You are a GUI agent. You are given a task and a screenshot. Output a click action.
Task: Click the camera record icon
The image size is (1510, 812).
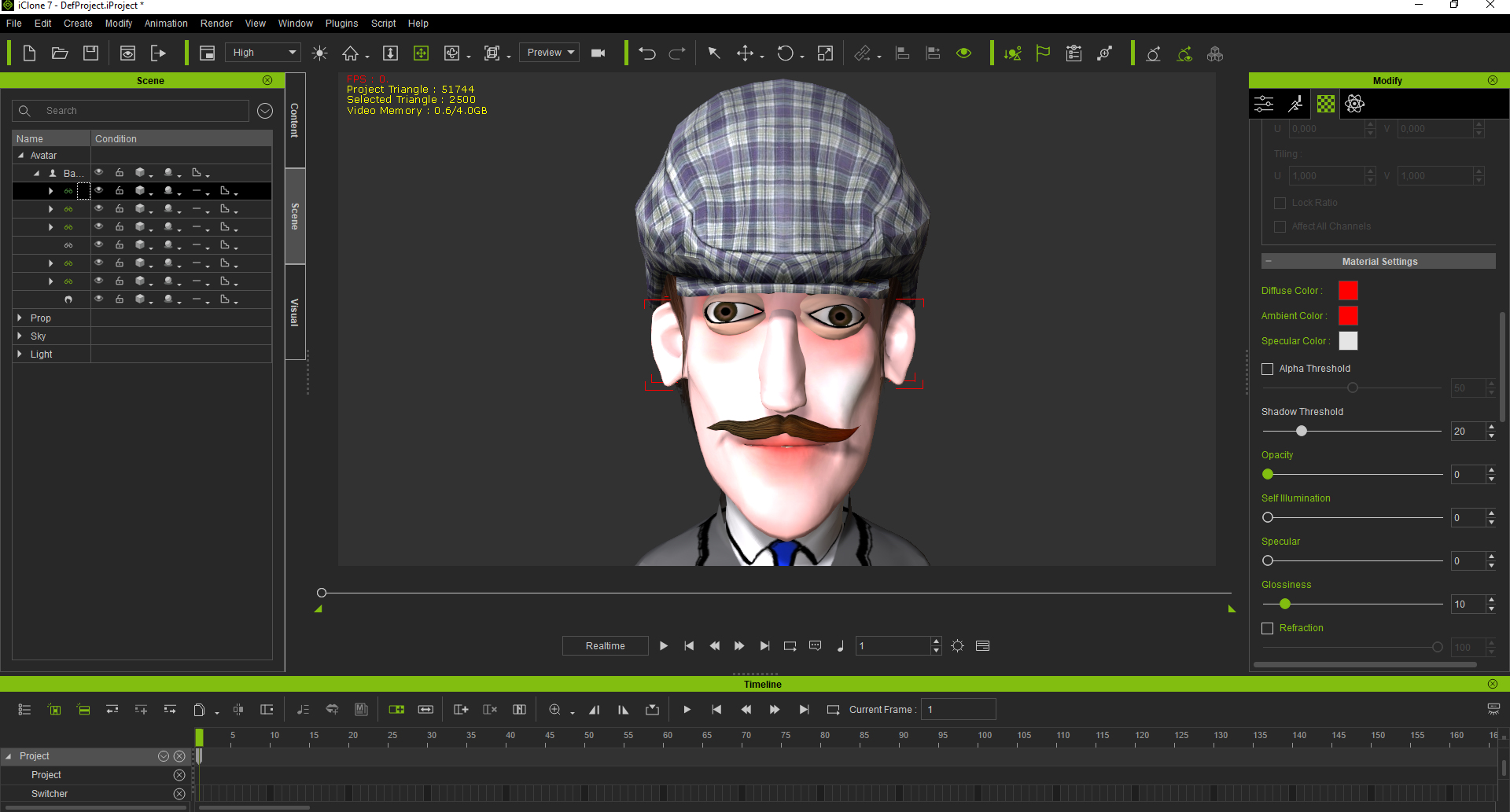598,53
